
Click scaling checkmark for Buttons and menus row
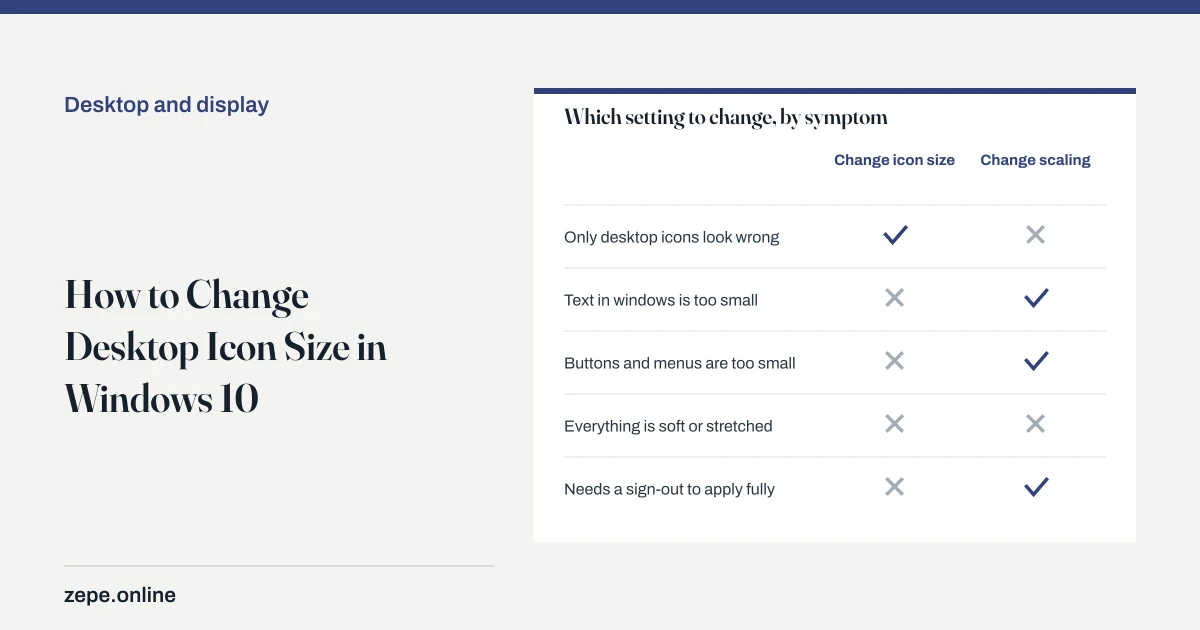click(x=1036, y=361)
